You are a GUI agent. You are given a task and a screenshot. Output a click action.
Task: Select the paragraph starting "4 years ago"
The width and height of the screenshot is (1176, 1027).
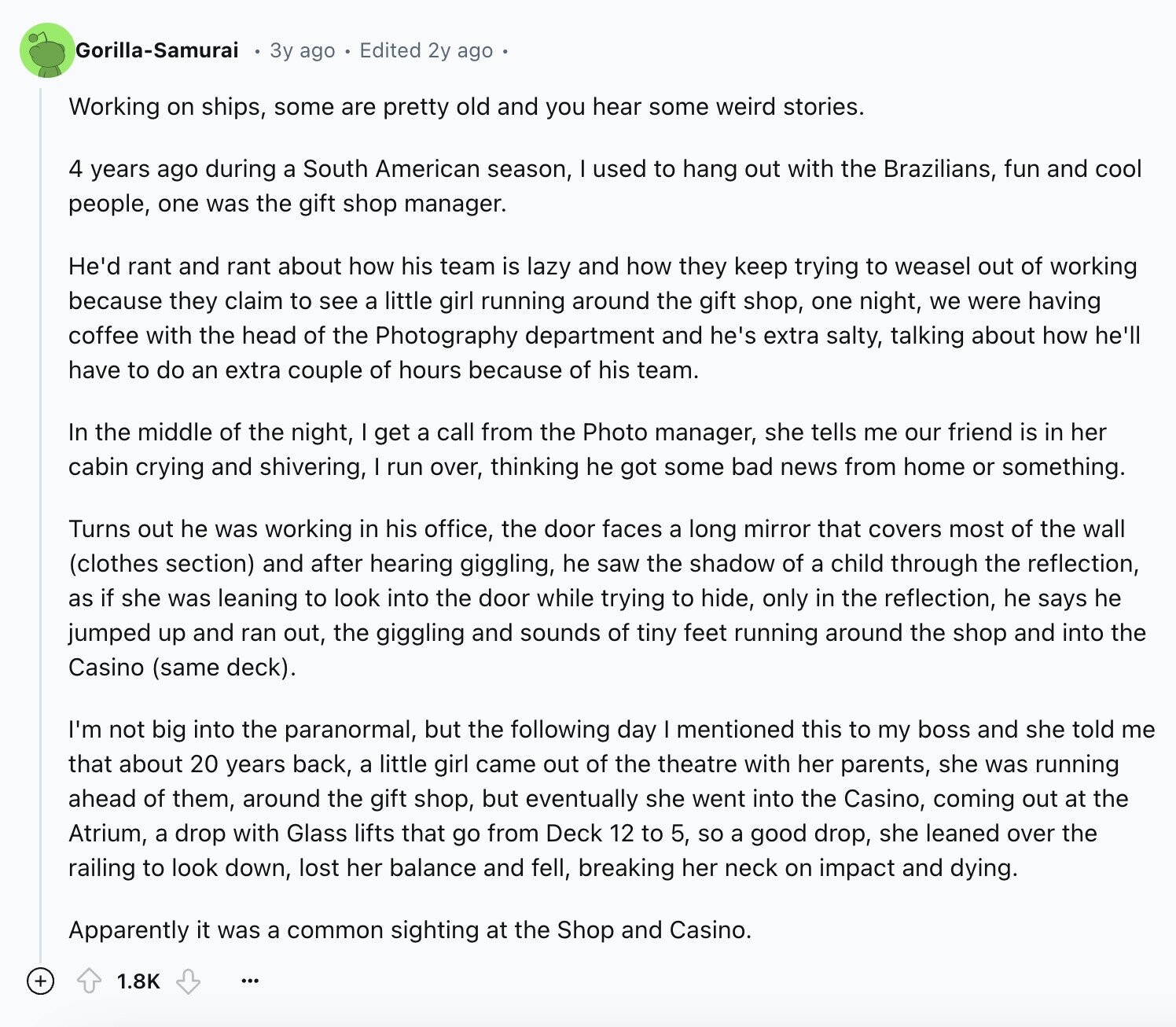pos(605,186)
